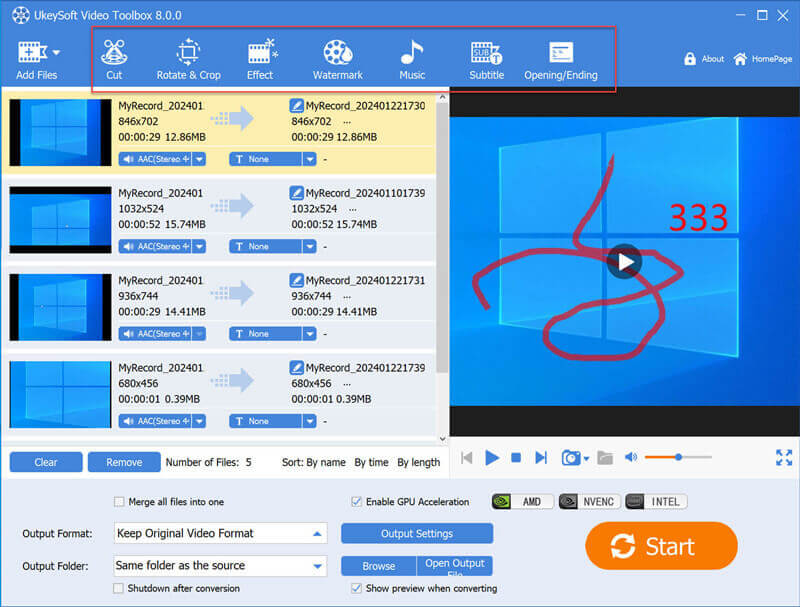
Task: Select the AMD GPU option
Action: coord(522,501)
